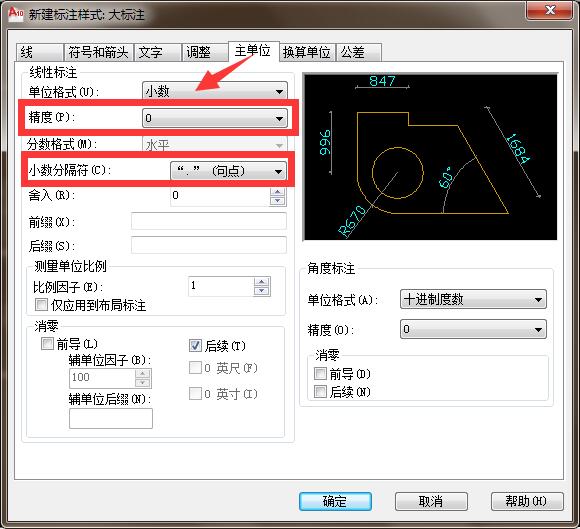Click the 帮助(H) button
Image resolution: width=580 pixels, height=529 pixels.
click(527, 501)
